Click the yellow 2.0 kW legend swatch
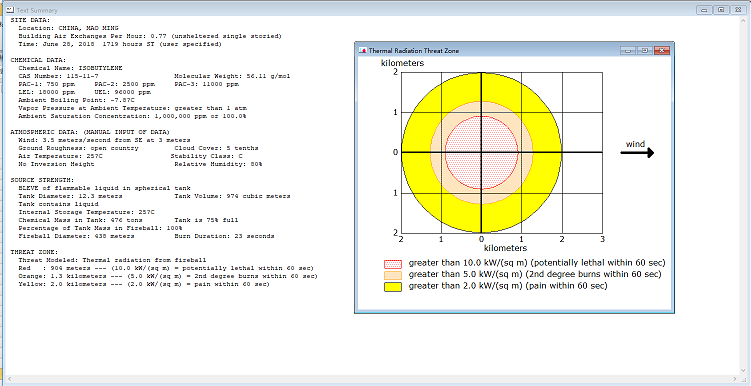This screenshot has width=751, height=386. point(392,287)
